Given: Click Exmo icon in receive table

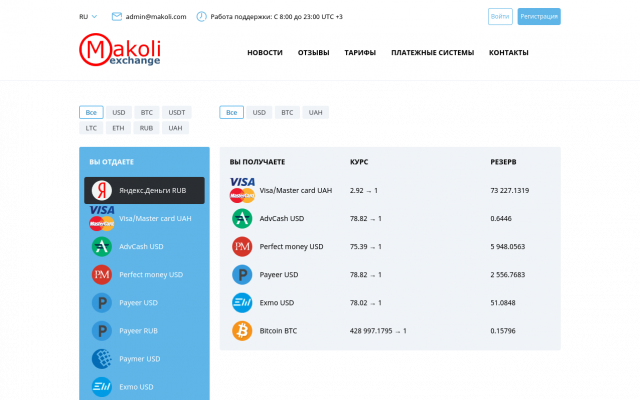Looking at the screenshot, I should pyautogui.click(x=242, y=303).
